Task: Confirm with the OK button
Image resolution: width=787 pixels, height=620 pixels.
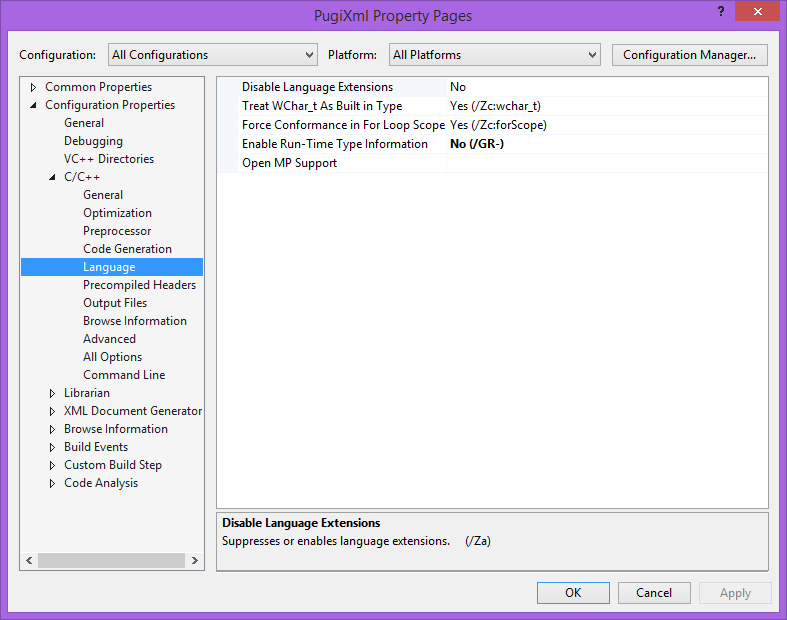Action: pos(573,593)
